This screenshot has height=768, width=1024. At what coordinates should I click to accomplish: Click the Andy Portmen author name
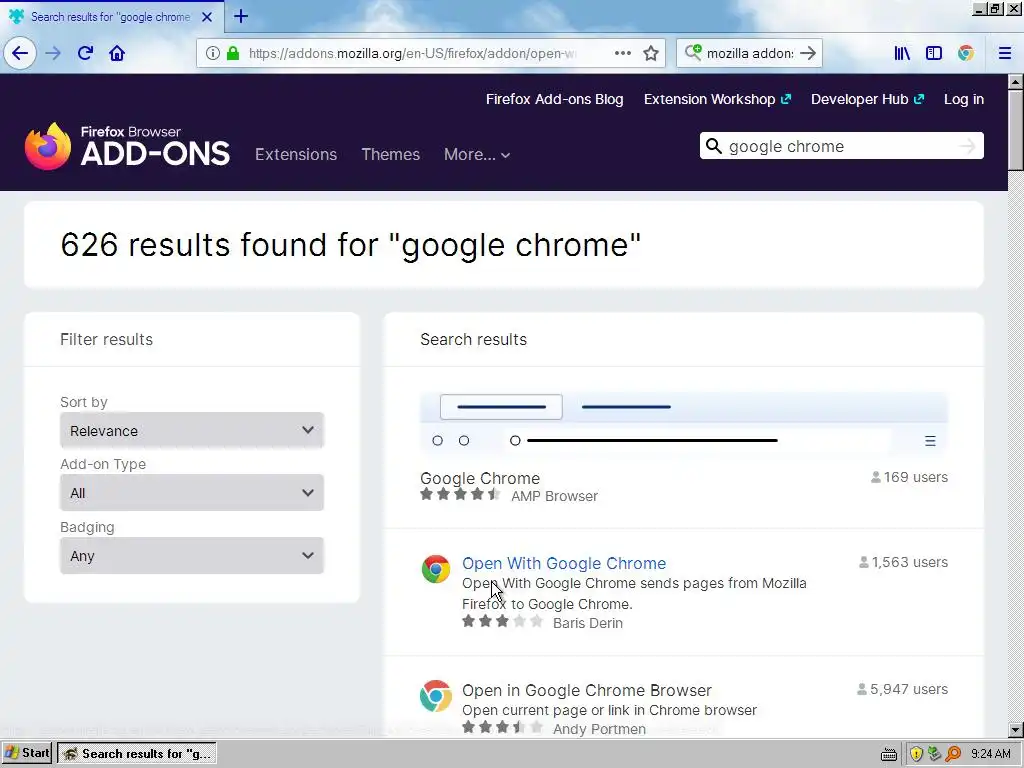600,729
